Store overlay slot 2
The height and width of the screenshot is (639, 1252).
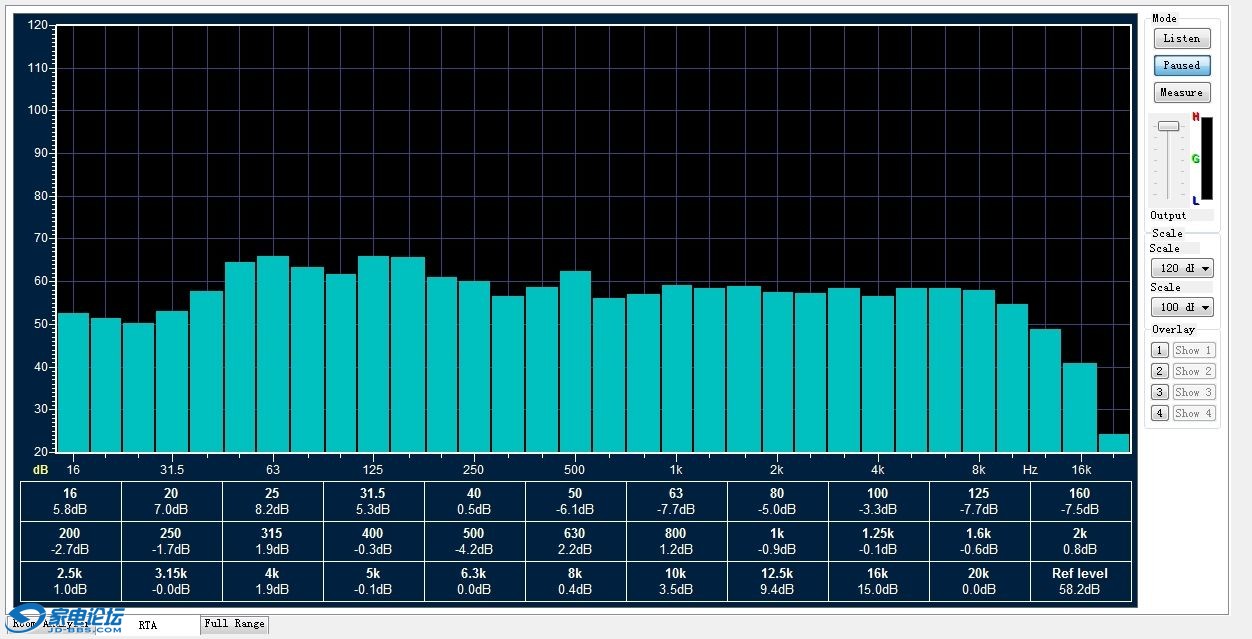[1159, 372]
